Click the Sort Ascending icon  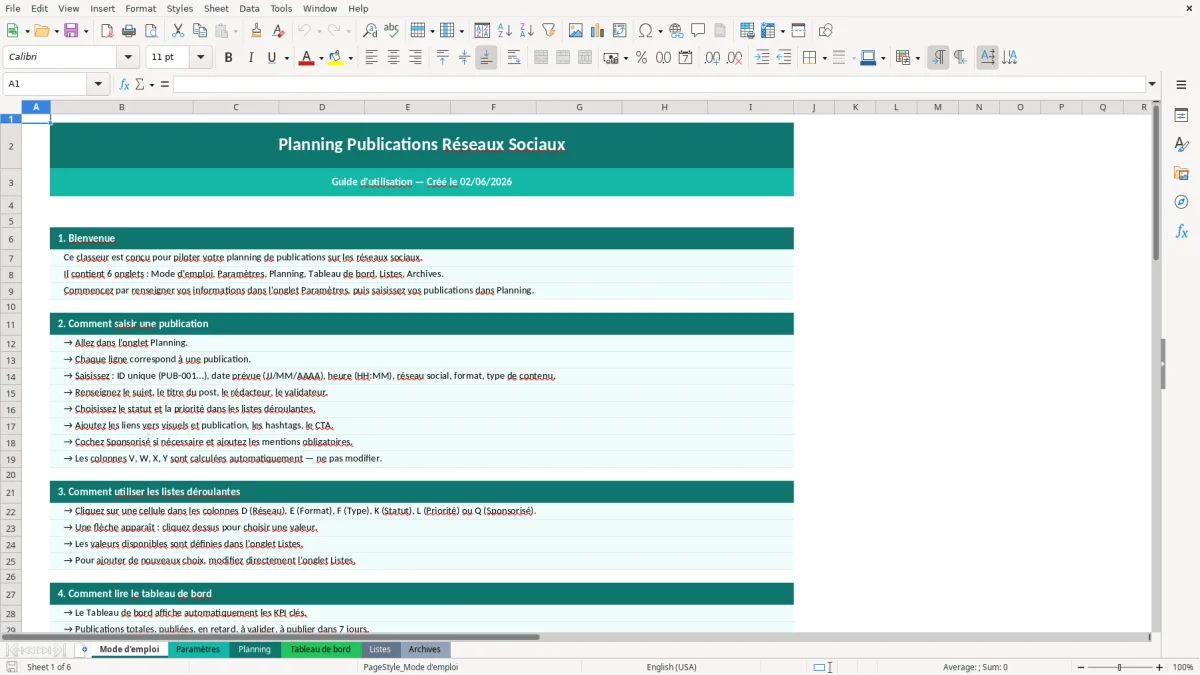(505, 31)
